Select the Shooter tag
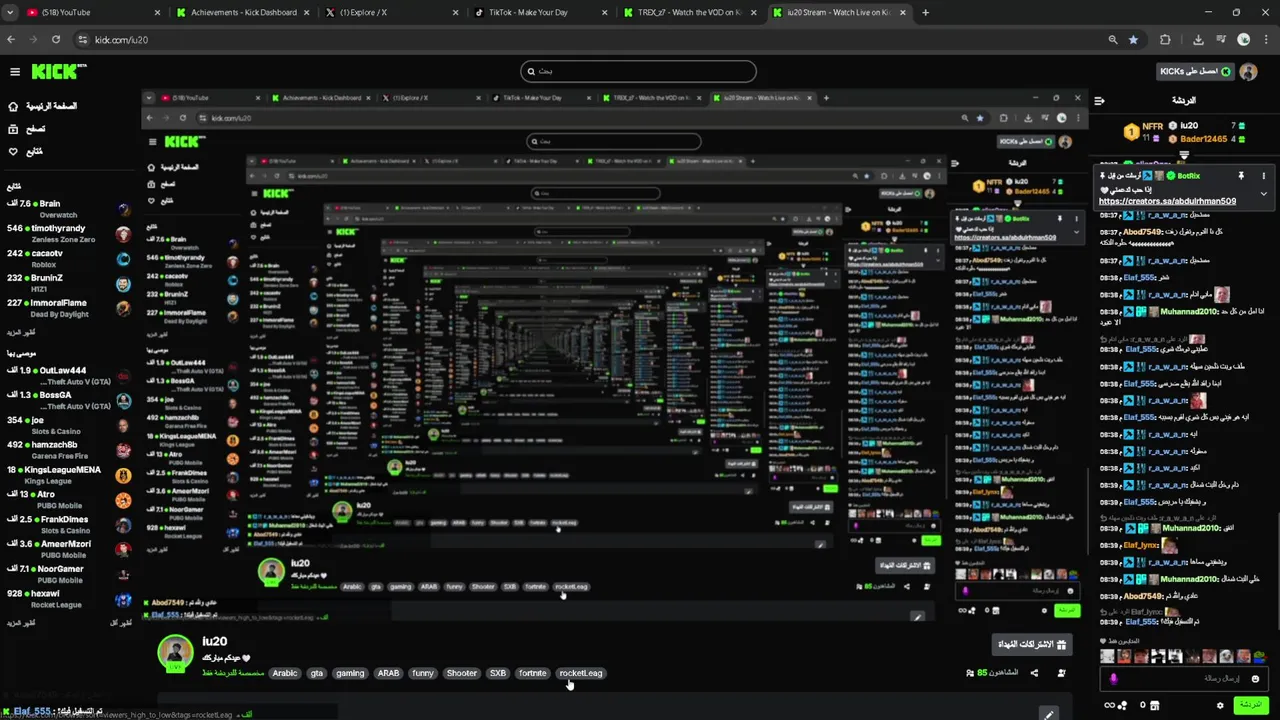Viewport: 1280px width, 720px height. point(462,673)
